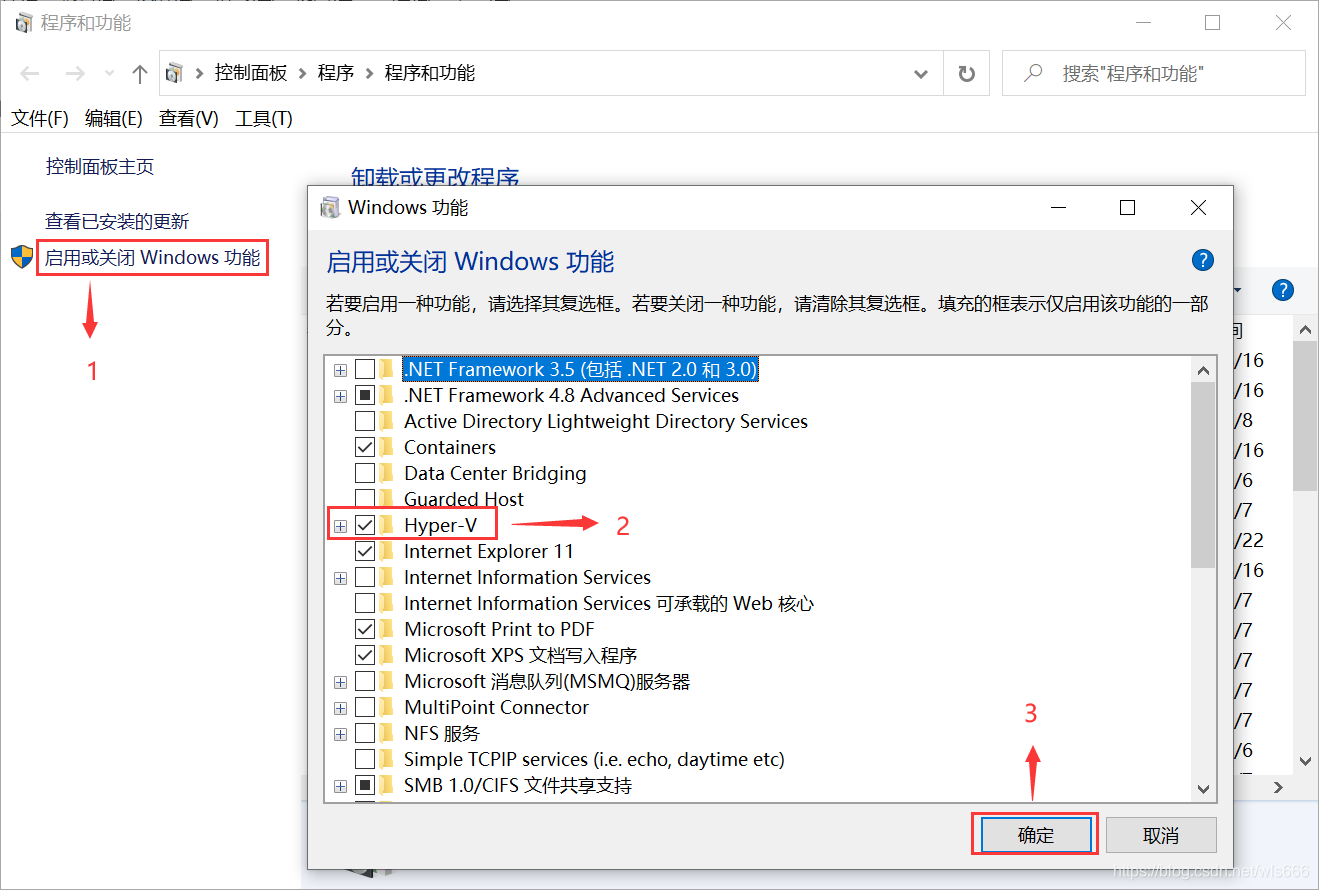Click the Windows 功能 dialog title icon
This screenshot has width=1319, height=890.
click(x=329, y=208)
